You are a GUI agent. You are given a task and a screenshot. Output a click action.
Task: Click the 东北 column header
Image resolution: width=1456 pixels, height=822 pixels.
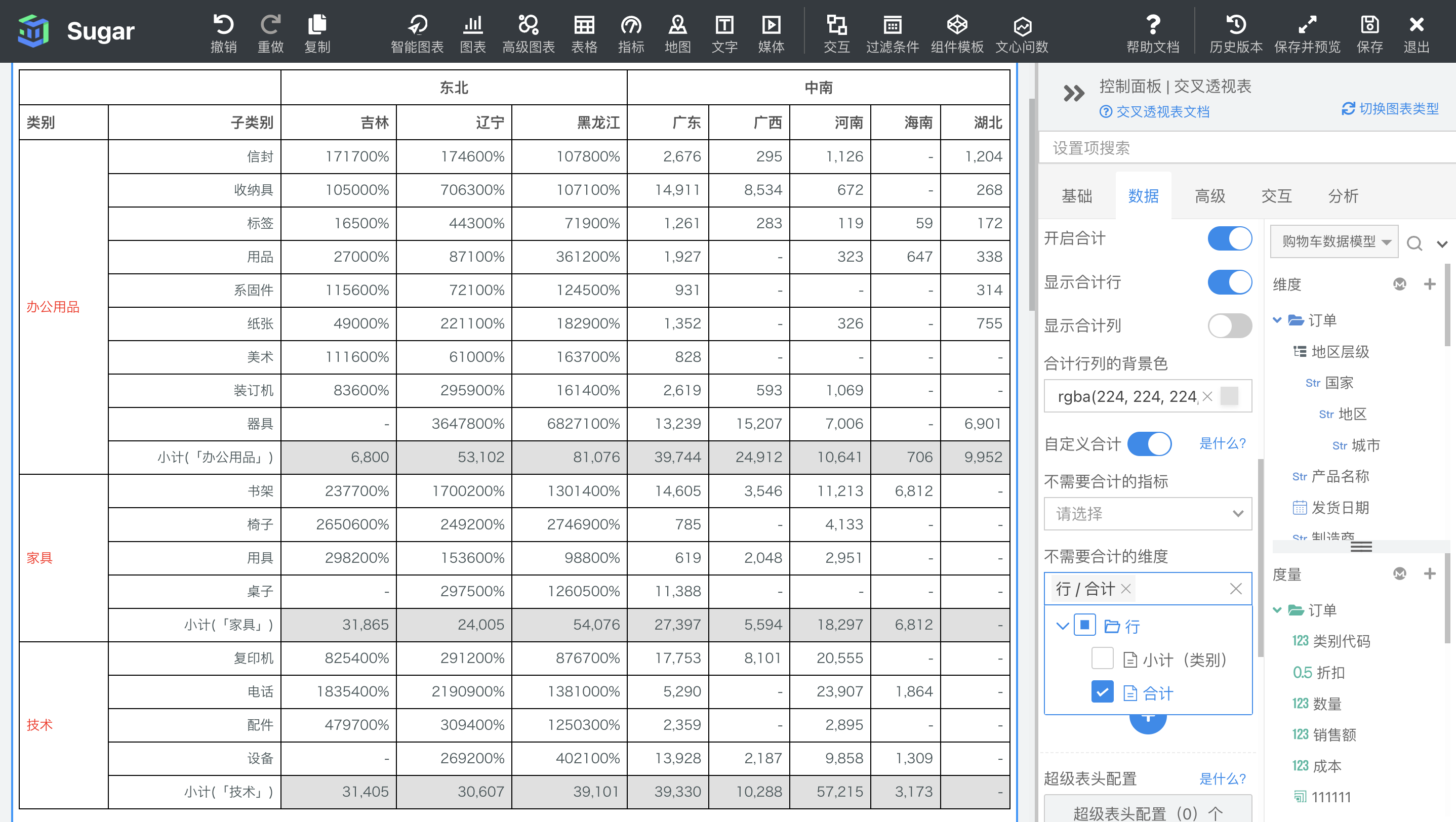coord(454,88)
